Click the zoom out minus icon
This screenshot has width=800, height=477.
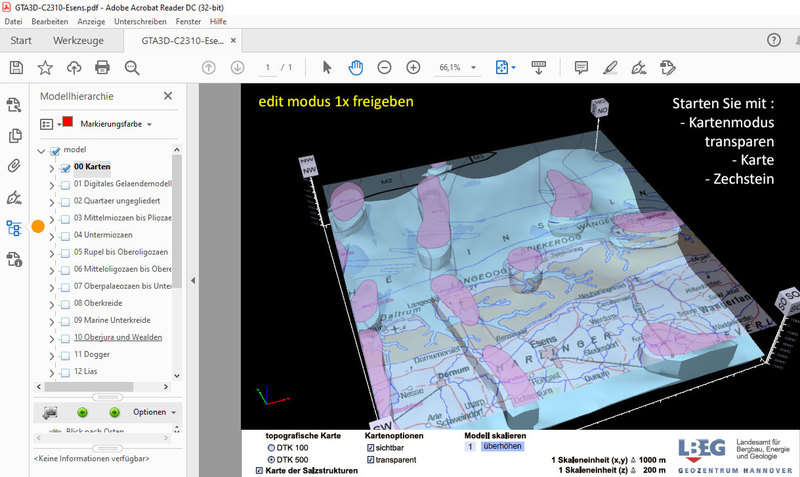(384, 67)
